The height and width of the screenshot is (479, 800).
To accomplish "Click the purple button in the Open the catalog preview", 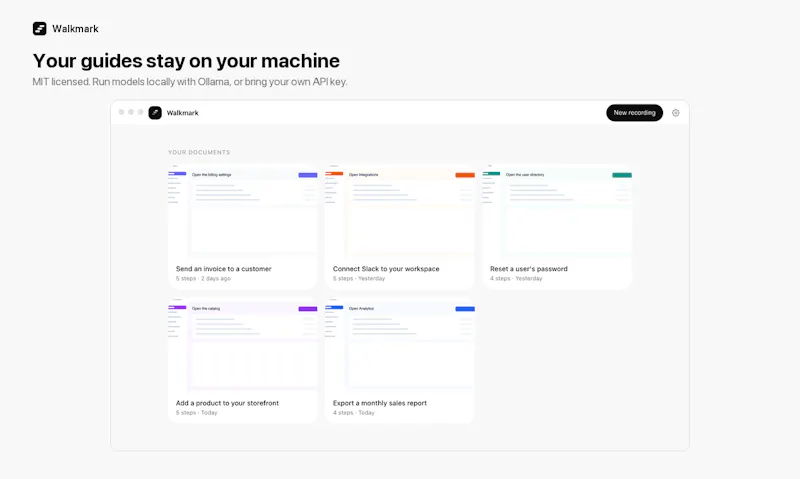I will [x=308, y=309].
